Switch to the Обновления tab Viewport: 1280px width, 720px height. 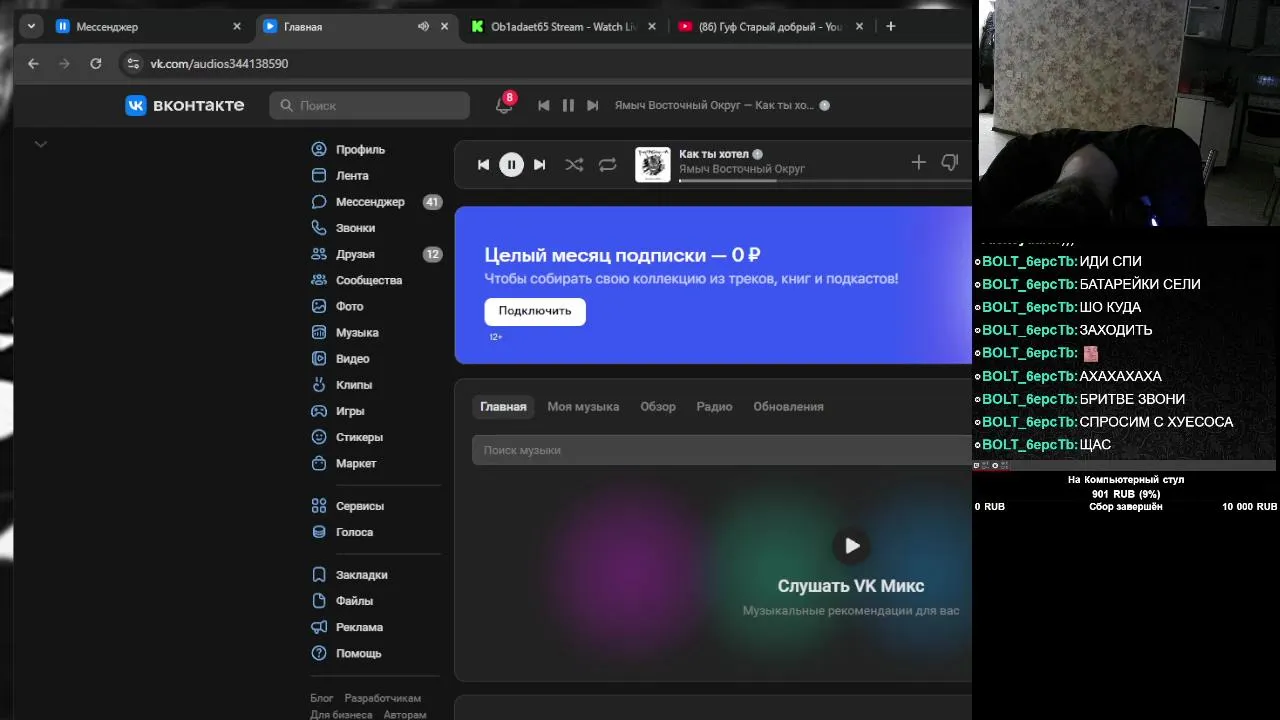[788, 407]
